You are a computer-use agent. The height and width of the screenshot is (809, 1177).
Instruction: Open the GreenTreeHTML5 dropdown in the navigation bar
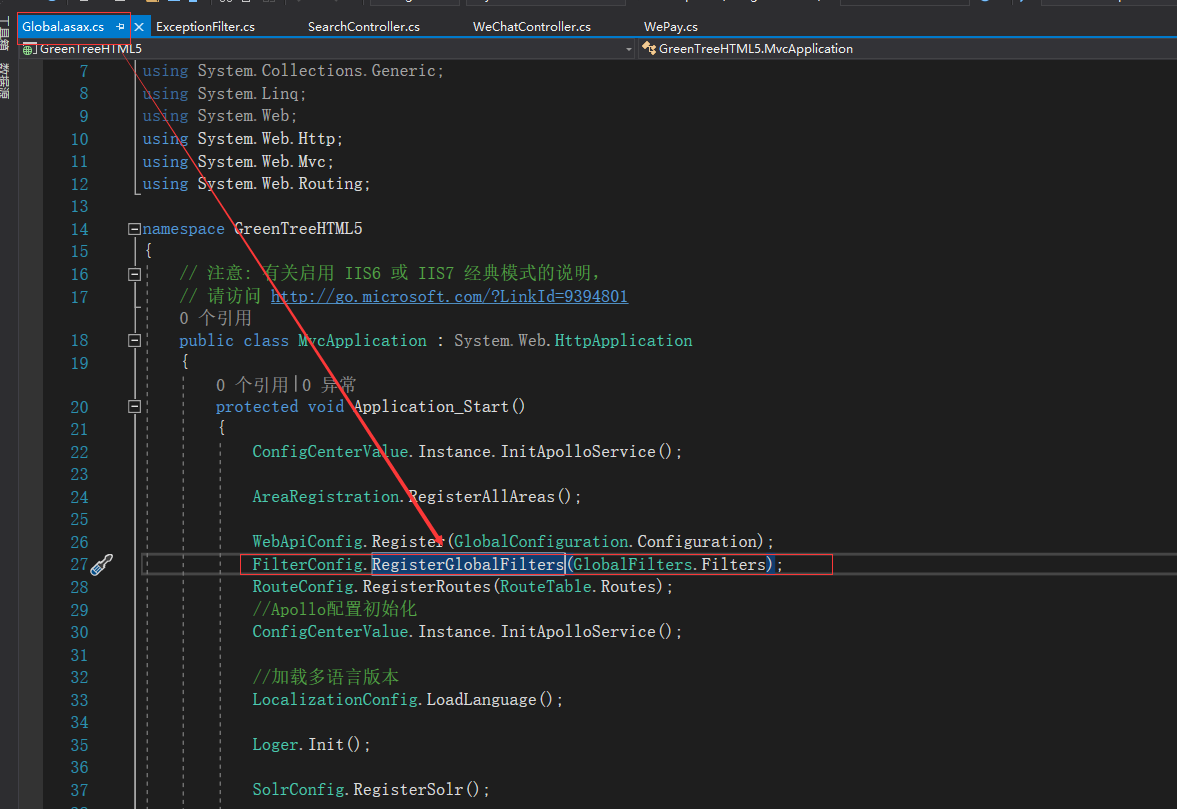coord(627,48)
